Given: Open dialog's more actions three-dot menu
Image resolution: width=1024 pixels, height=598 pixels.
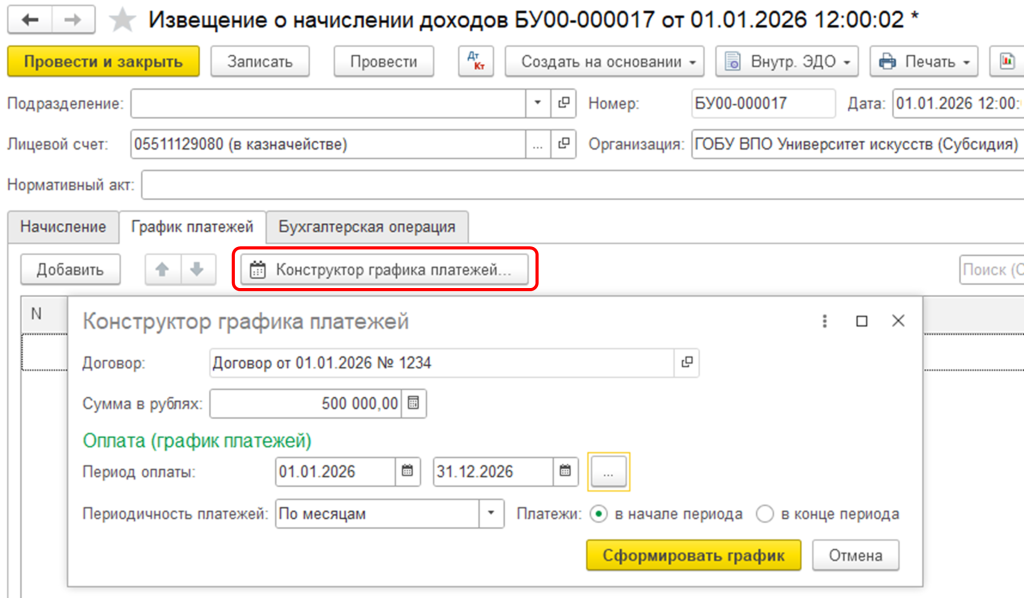Looking at the screenshot, I should tap(824, 321).
